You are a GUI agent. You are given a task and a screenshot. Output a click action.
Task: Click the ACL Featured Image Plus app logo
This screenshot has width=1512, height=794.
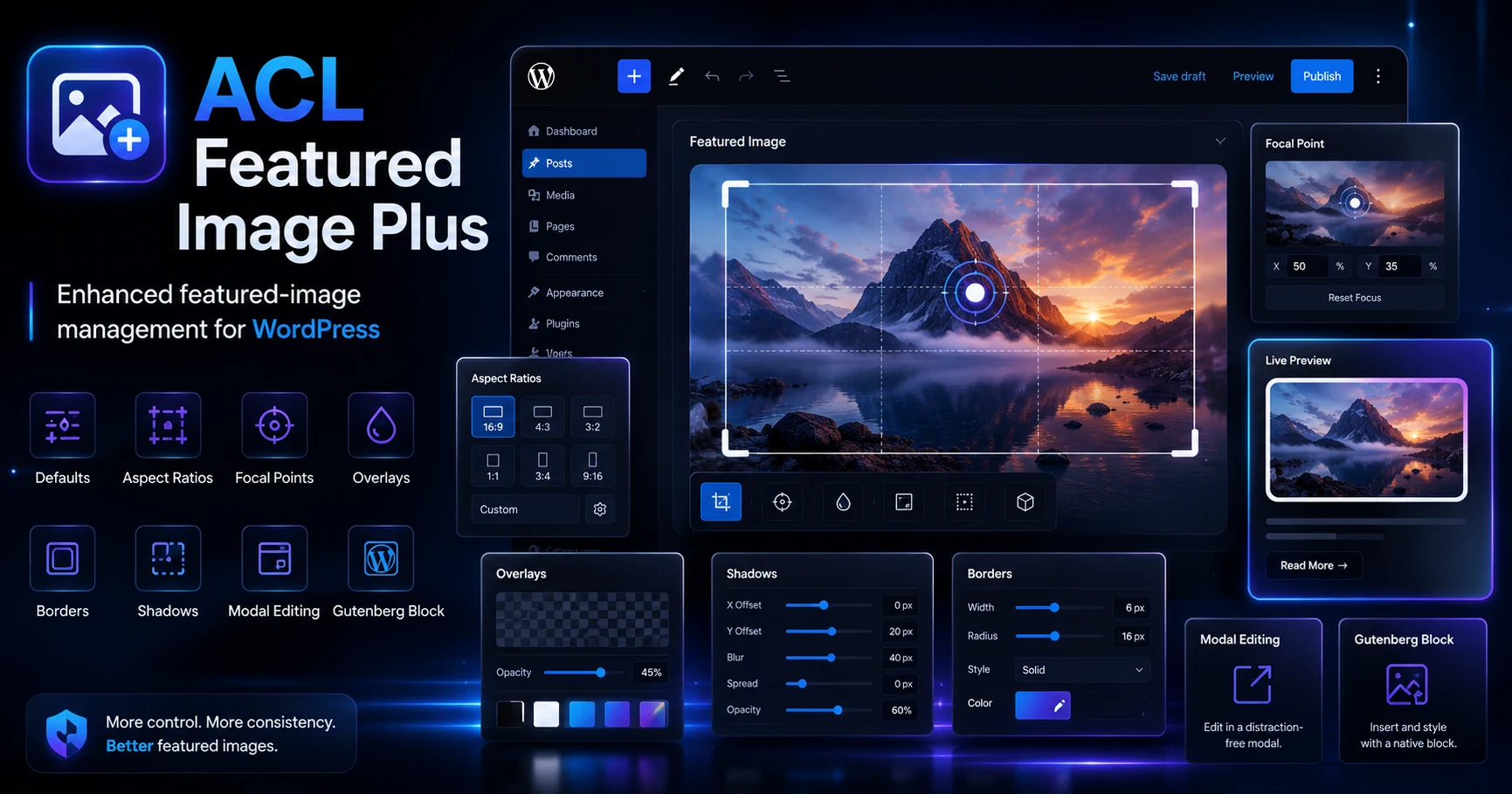96,114
